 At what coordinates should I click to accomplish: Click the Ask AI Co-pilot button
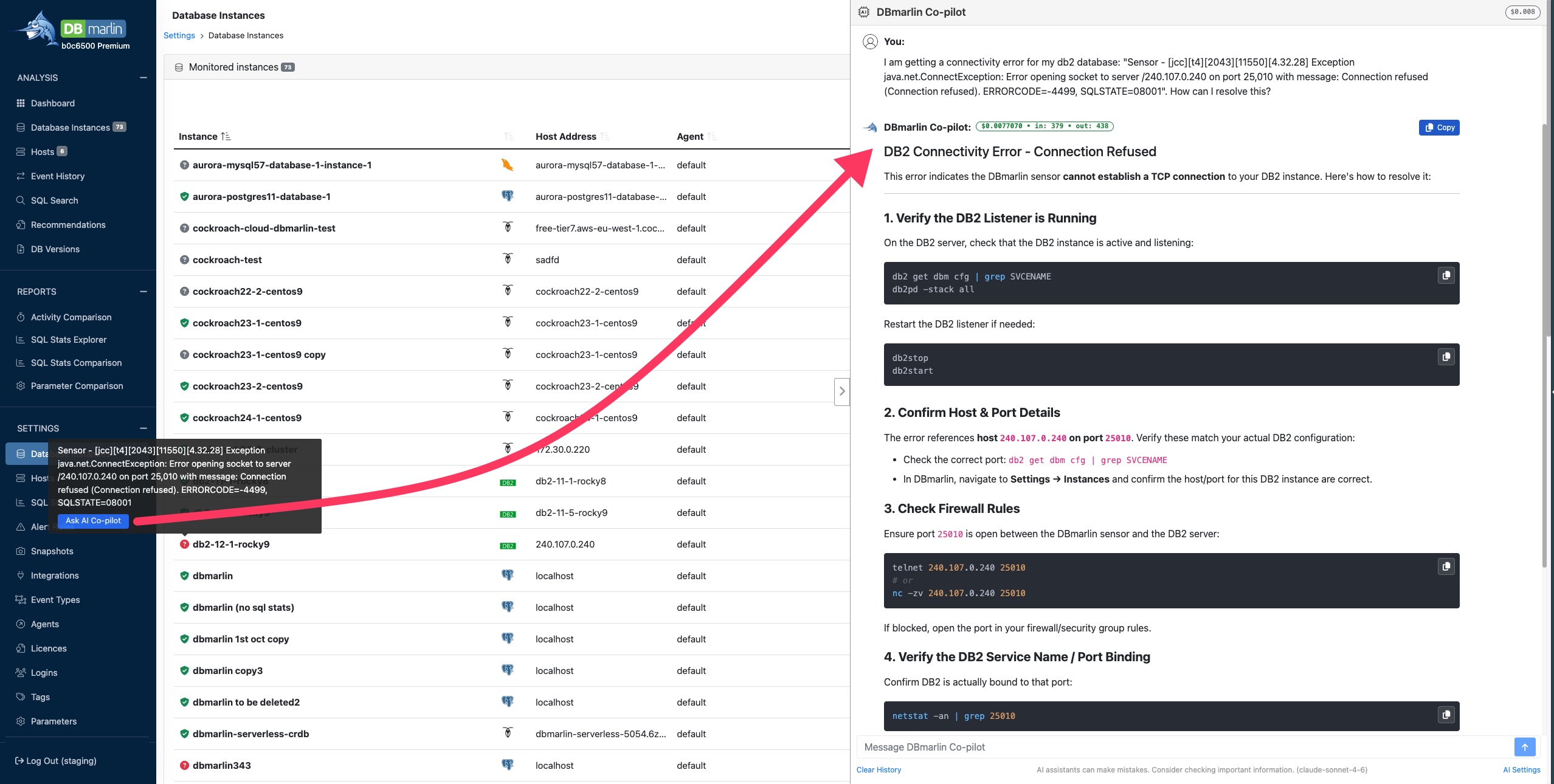click(x=93, y=521)
